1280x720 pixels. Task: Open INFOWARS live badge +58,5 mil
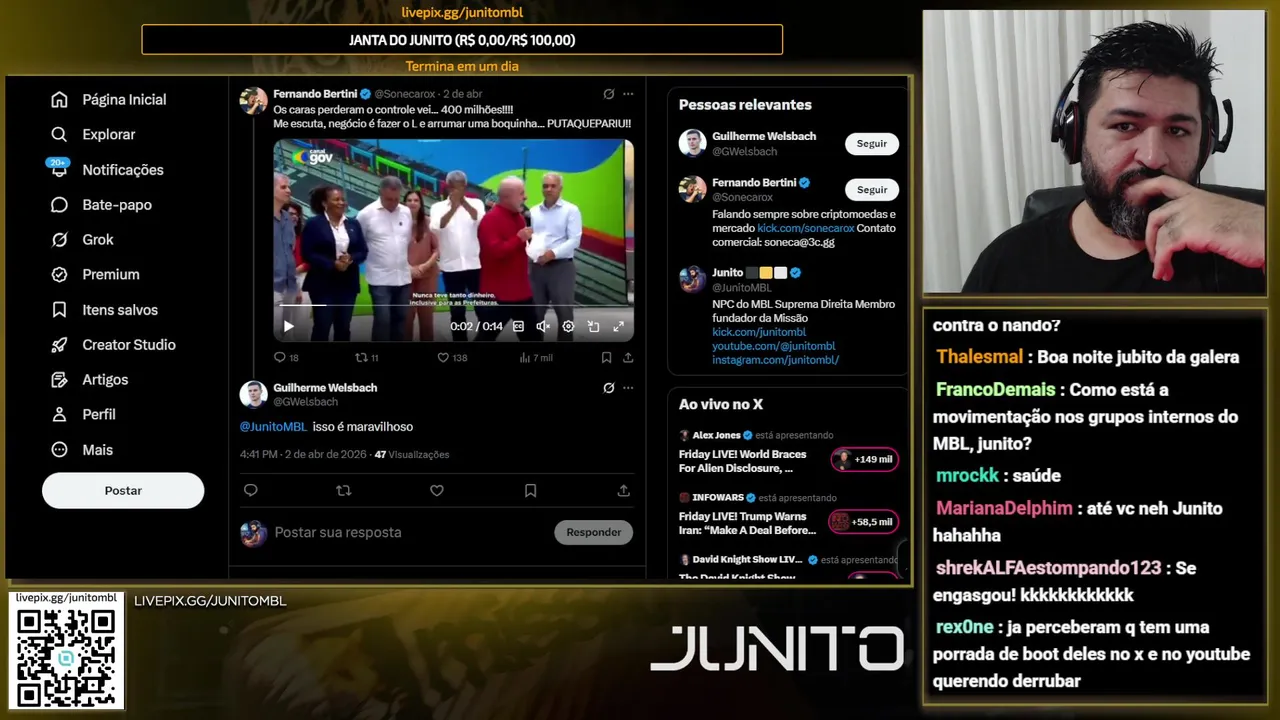tap(863, 522)
